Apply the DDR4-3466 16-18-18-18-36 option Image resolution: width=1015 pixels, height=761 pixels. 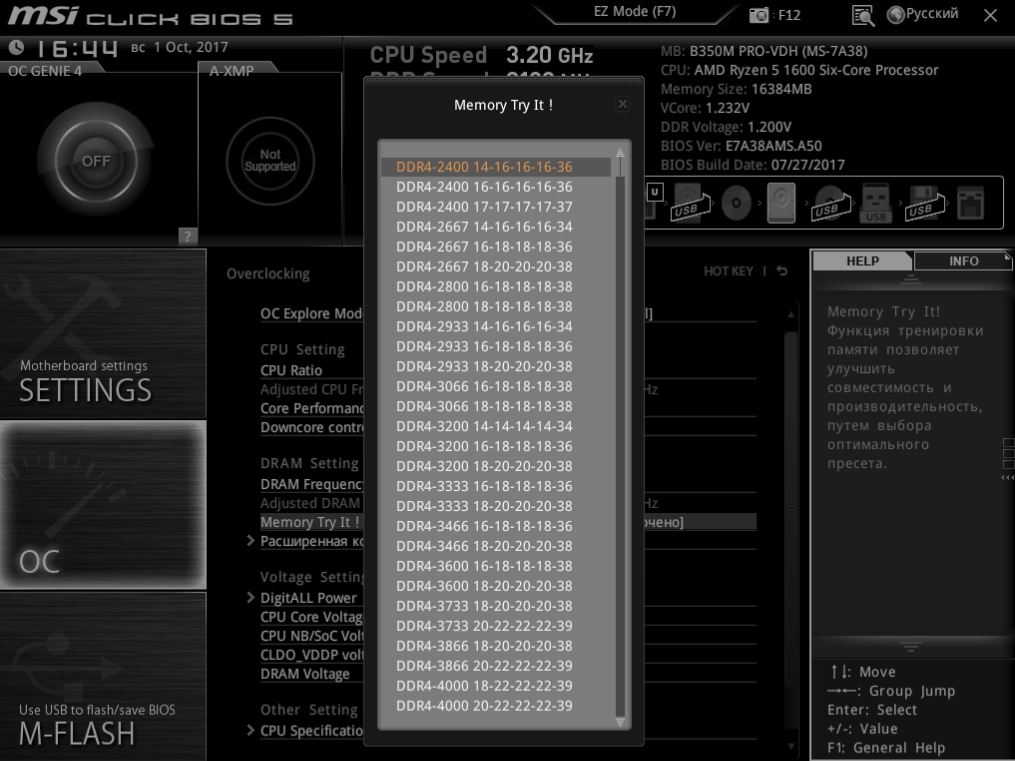coord(496,526)
